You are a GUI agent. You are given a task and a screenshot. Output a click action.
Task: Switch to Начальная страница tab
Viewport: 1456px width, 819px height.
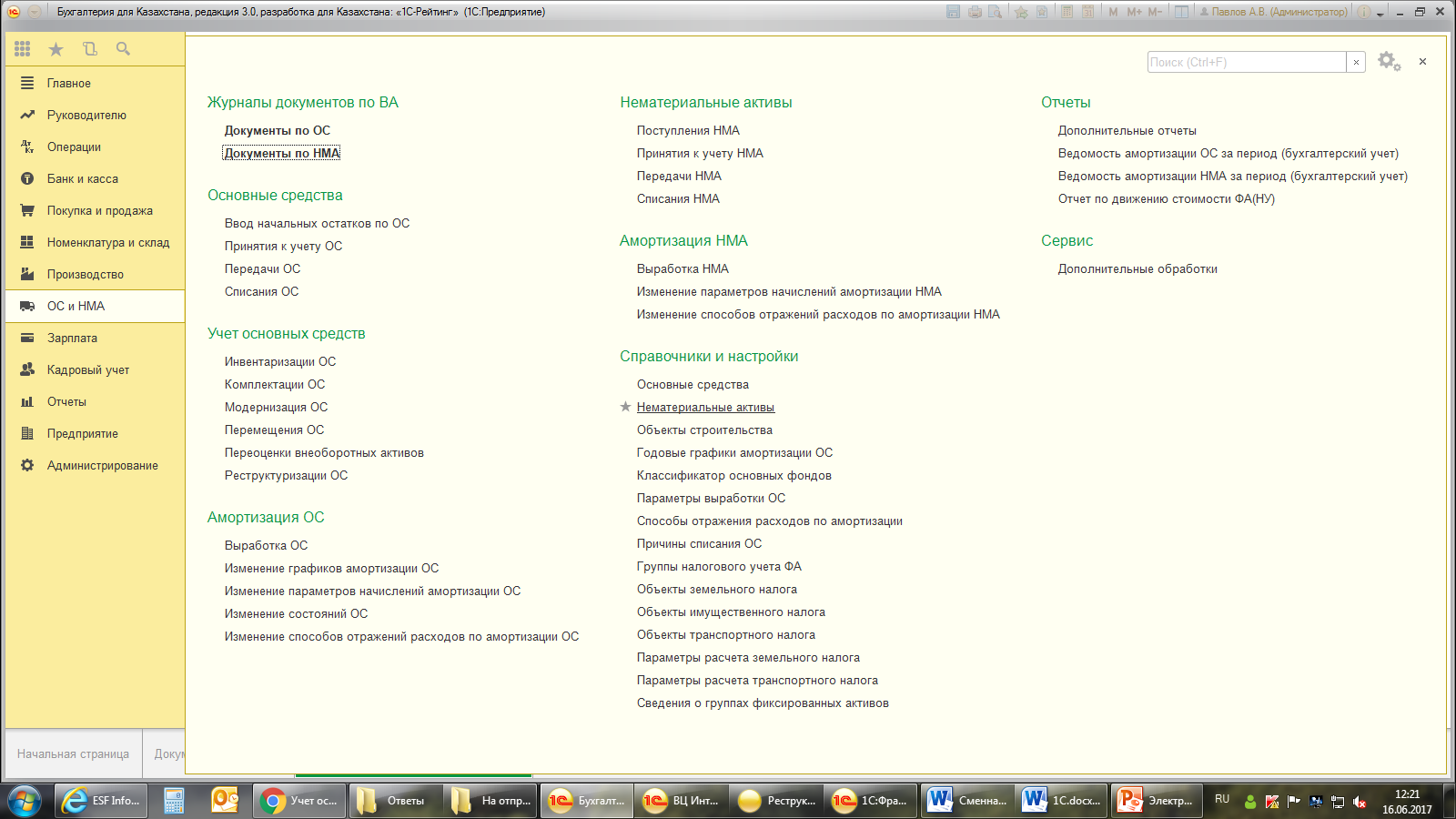tap(73, 753)
